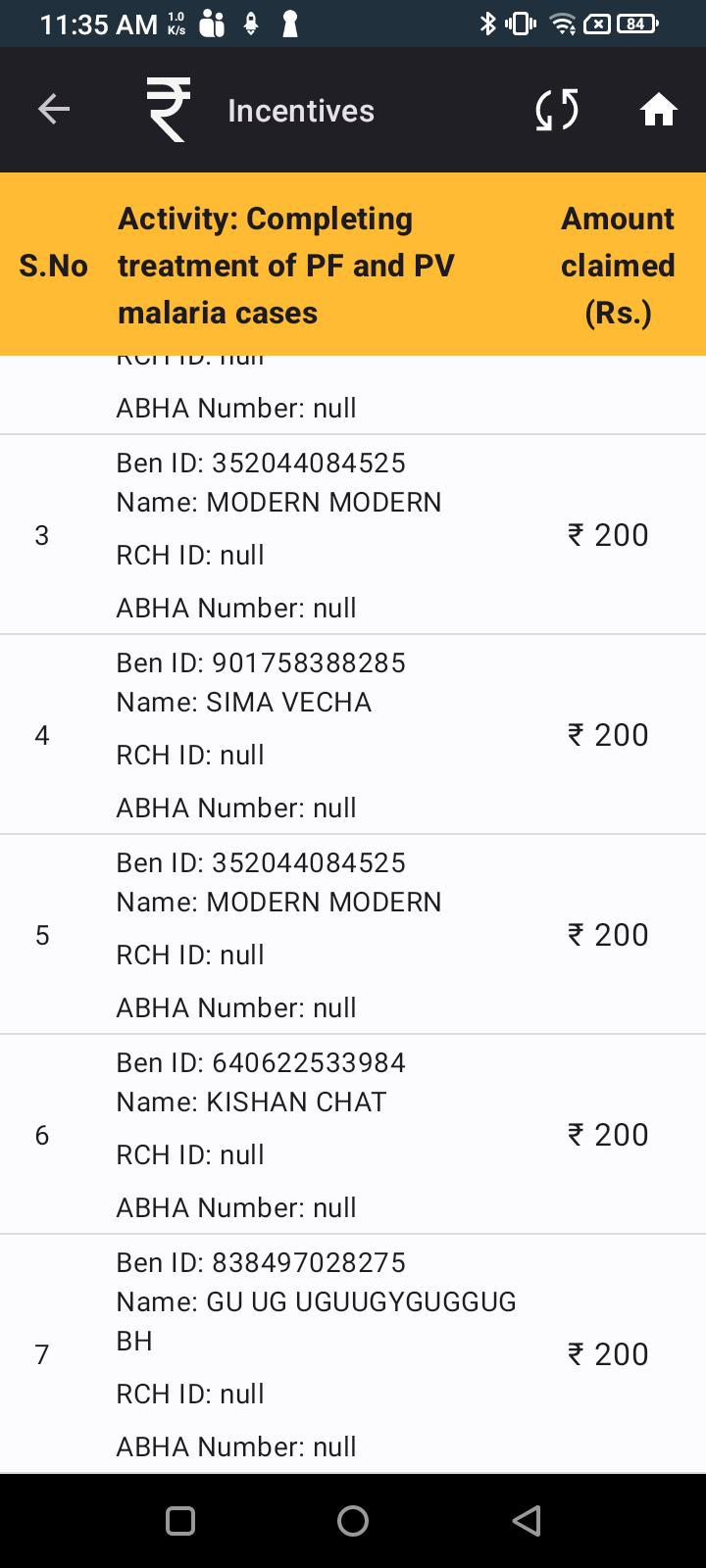
Task: Tap the sync refresh icon
Action: point(557,110)
